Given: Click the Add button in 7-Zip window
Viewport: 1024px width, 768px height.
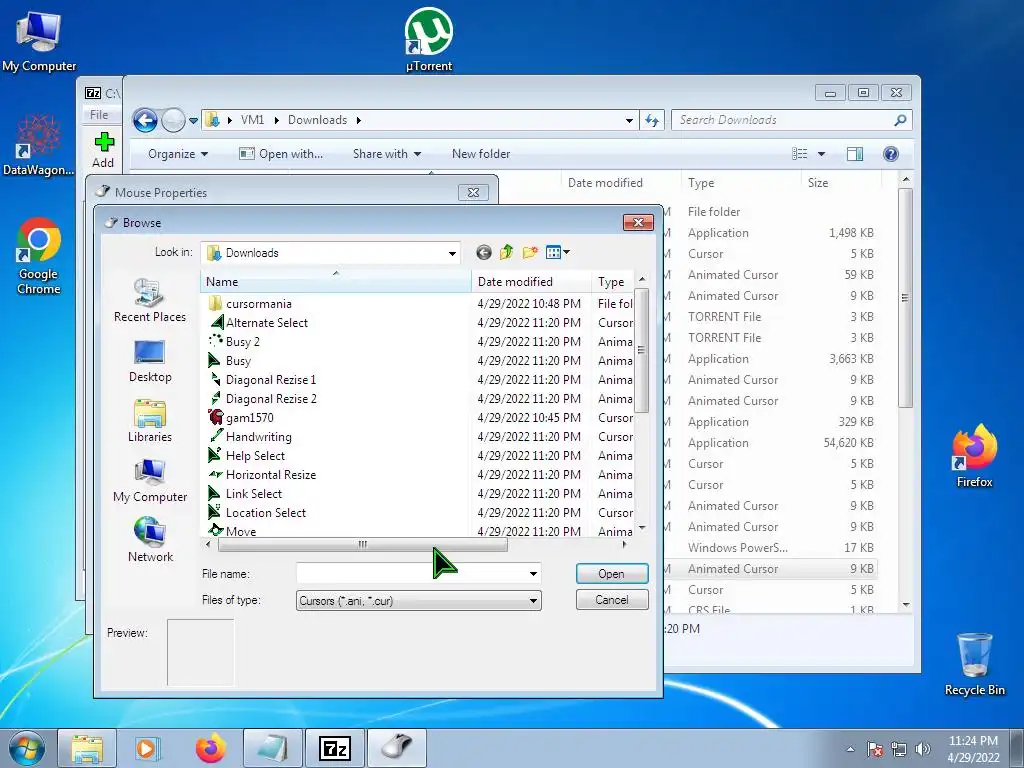Looking at the screenshot, I should pos(103,150).
